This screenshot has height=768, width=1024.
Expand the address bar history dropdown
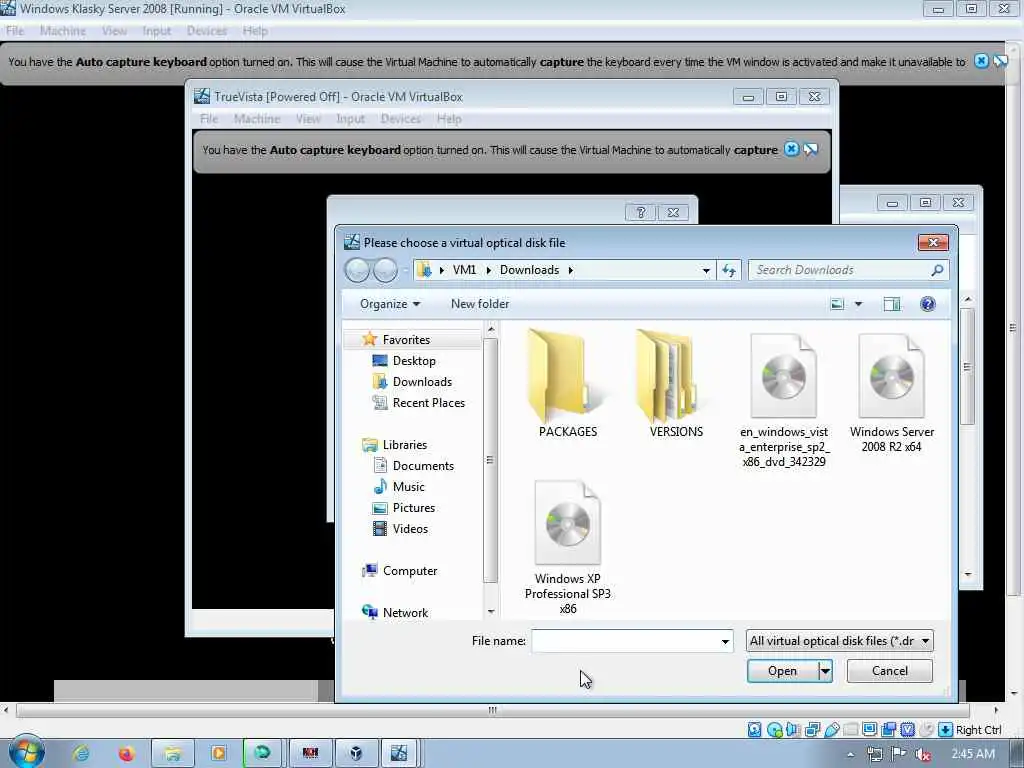(706, 270)
